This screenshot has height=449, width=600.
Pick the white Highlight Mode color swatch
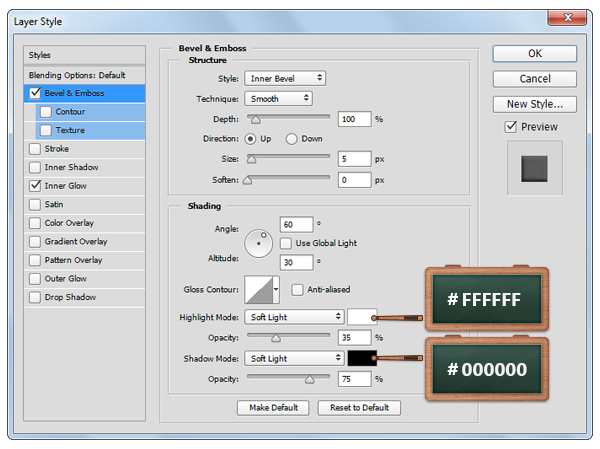point(362,317)
